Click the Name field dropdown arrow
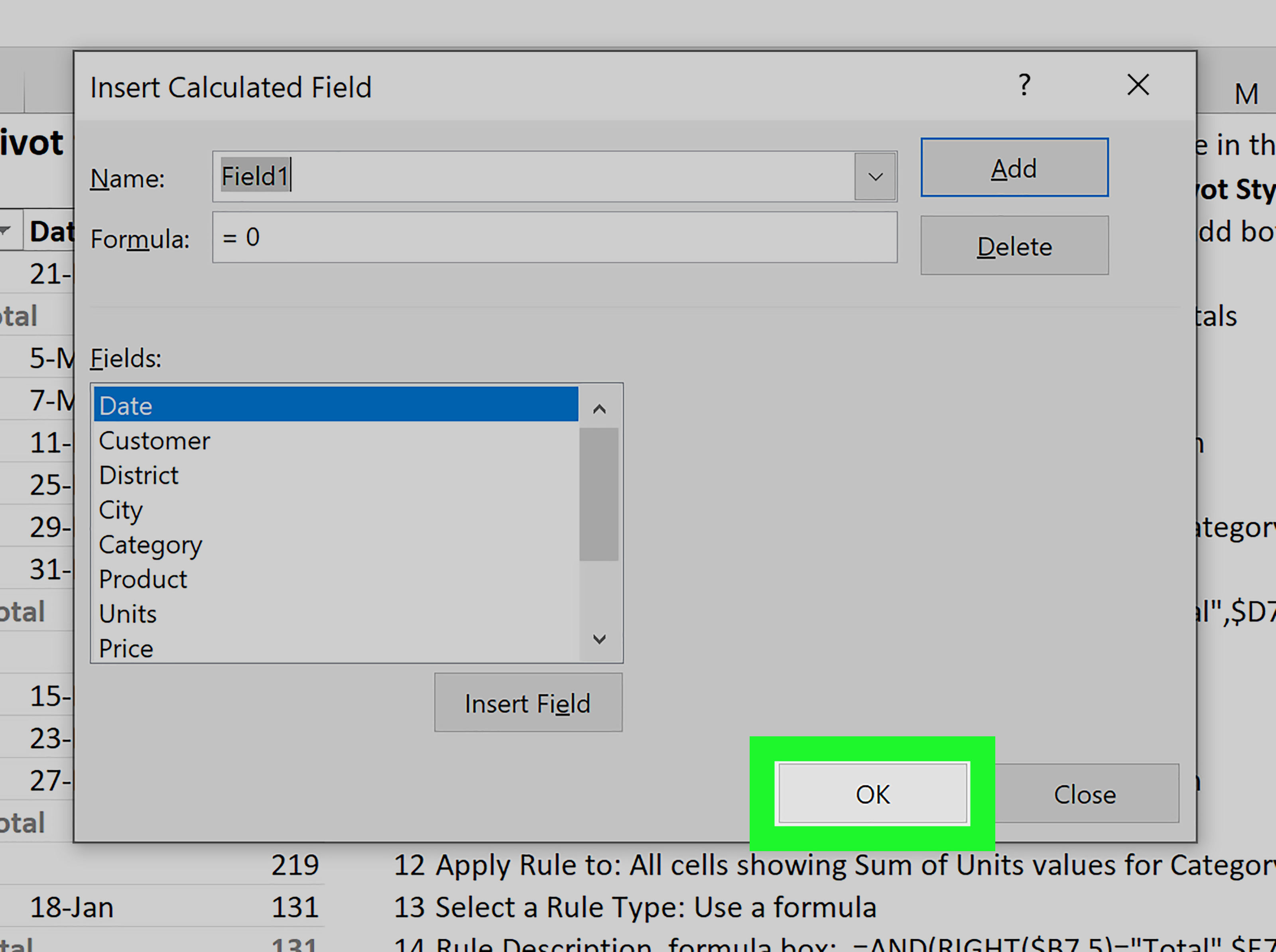Image resolution: width=1276 pixels, height=952 pixels. [x=875, y=177]
